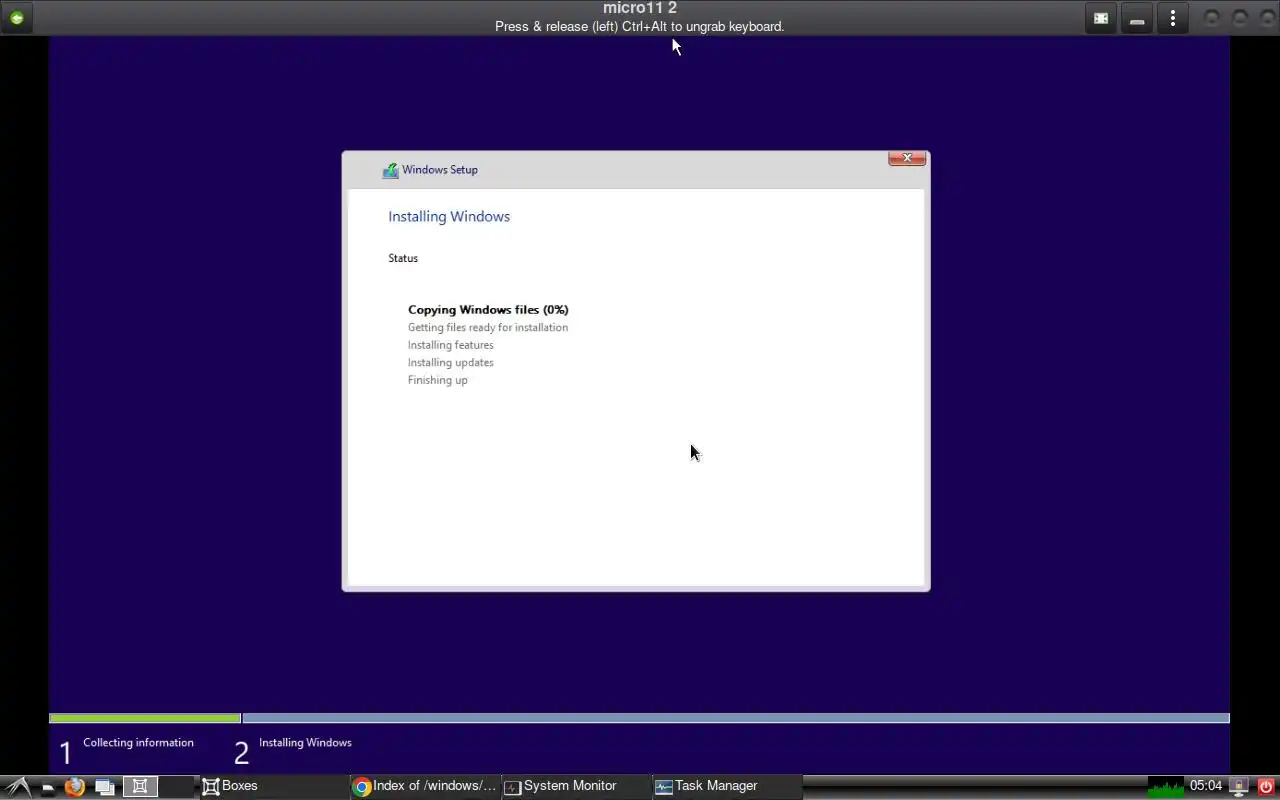Go back using the green arrow button
1280x800 pixels.
click(x=17, y=18)
